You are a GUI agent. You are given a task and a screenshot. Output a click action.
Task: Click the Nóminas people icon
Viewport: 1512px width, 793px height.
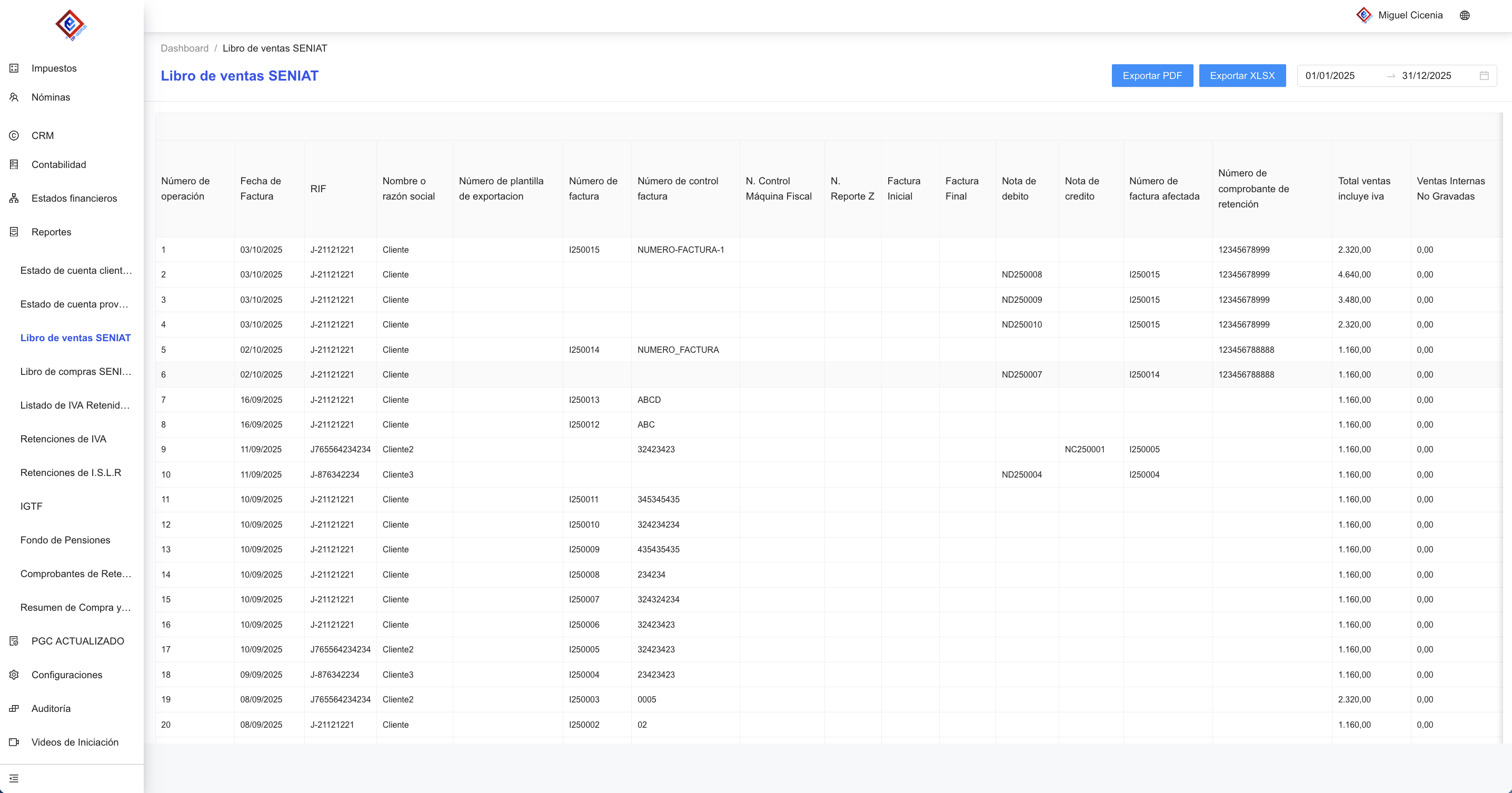click(x=14, y=97)
